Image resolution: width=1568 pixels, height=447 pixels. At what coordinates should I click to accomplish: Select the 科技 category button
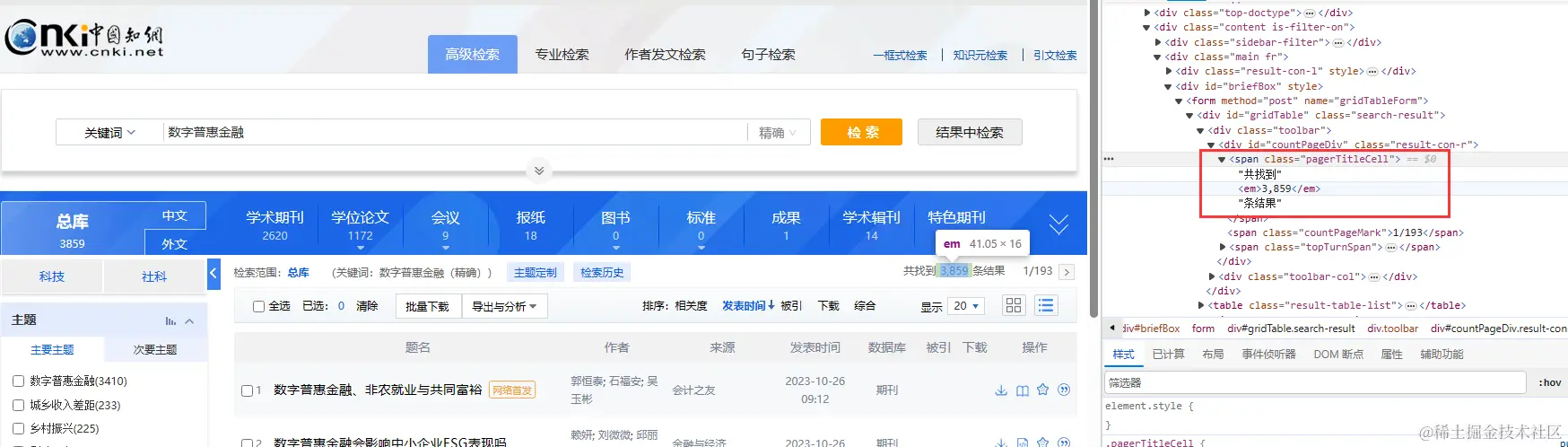[52, 276]
